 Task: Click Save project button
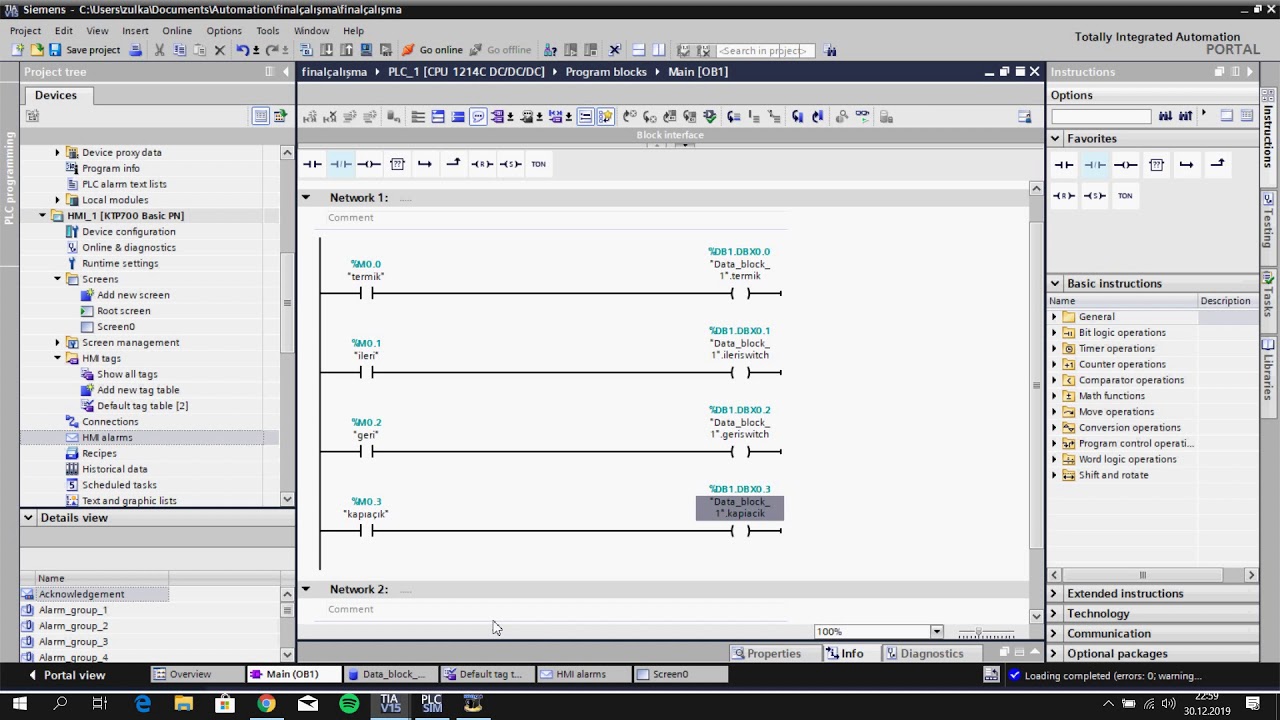coord(84,50)
